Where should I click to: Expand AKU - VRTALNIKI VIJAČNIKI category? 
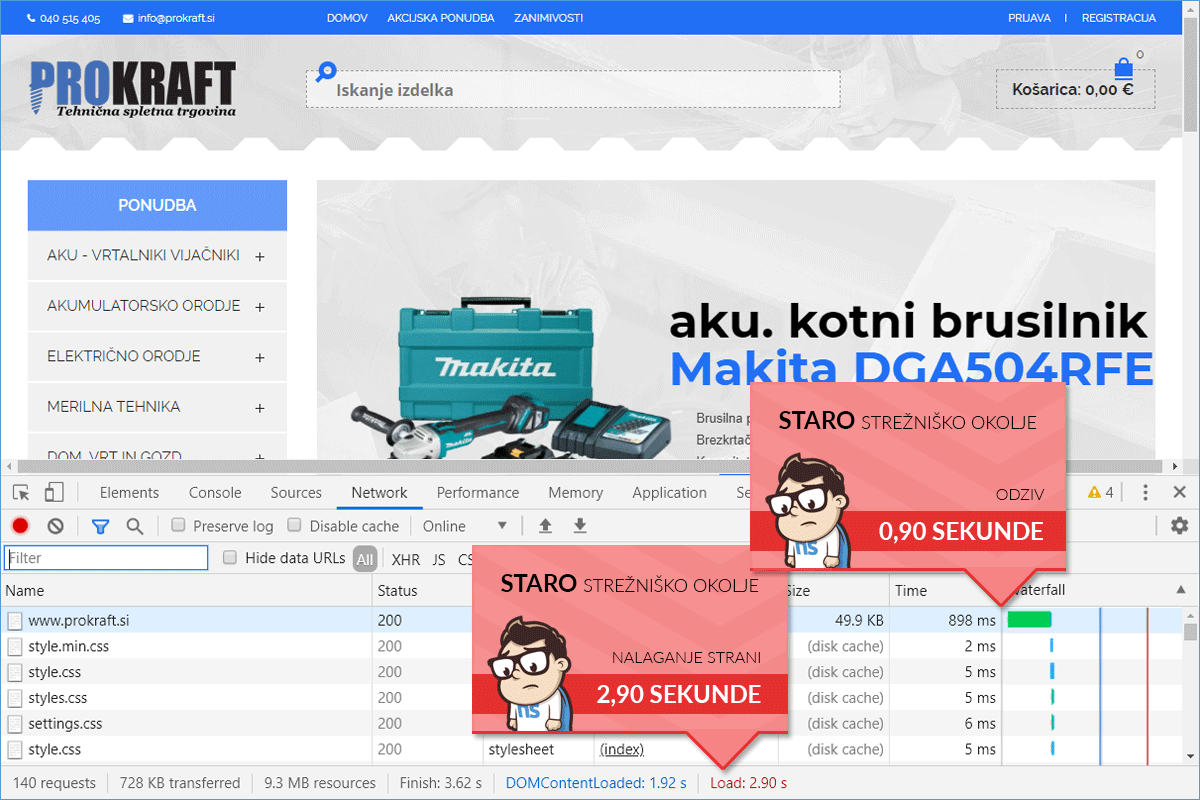[x=260, y=256]
